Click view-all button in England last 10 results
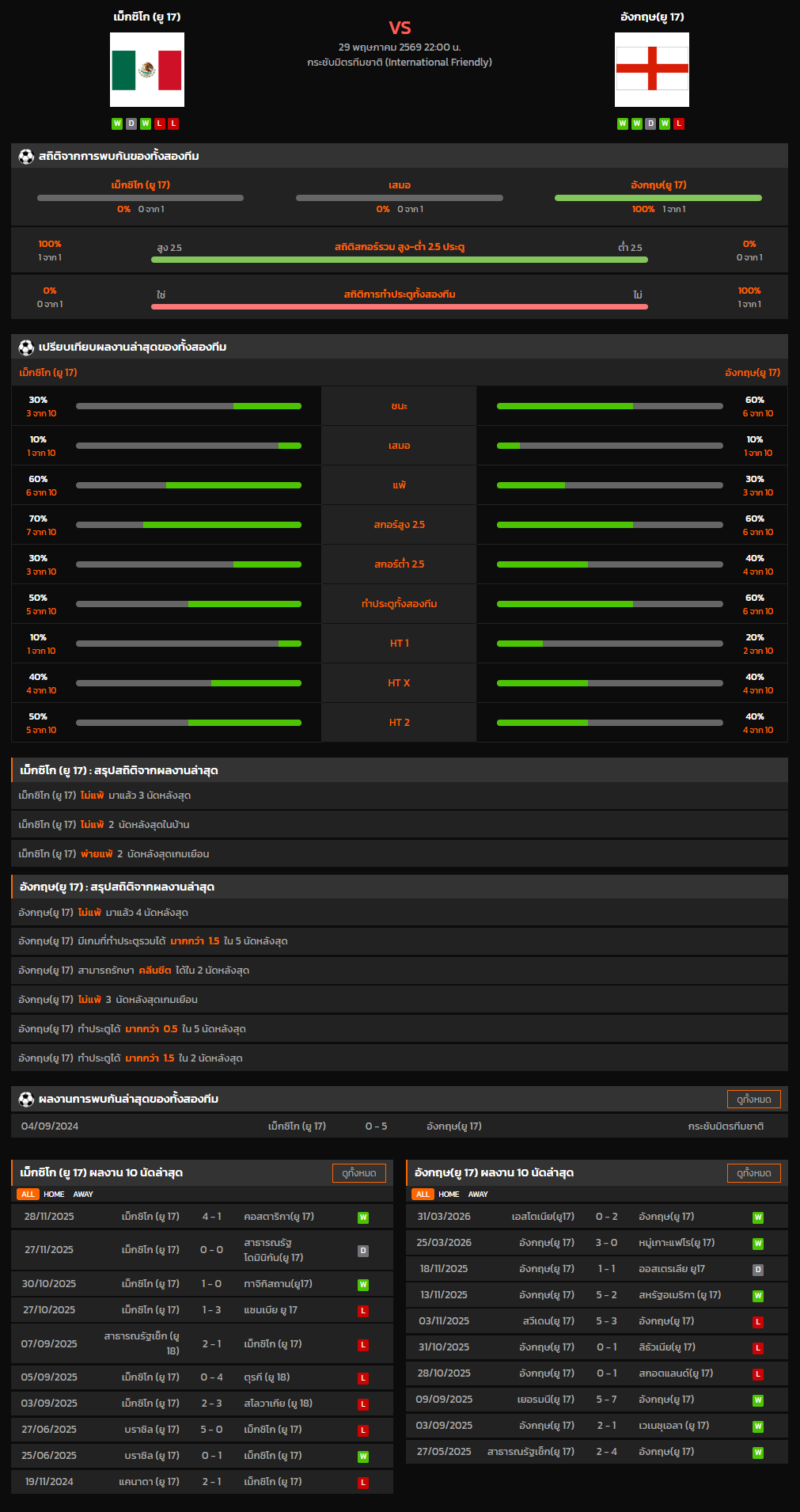 (754, 1173)
